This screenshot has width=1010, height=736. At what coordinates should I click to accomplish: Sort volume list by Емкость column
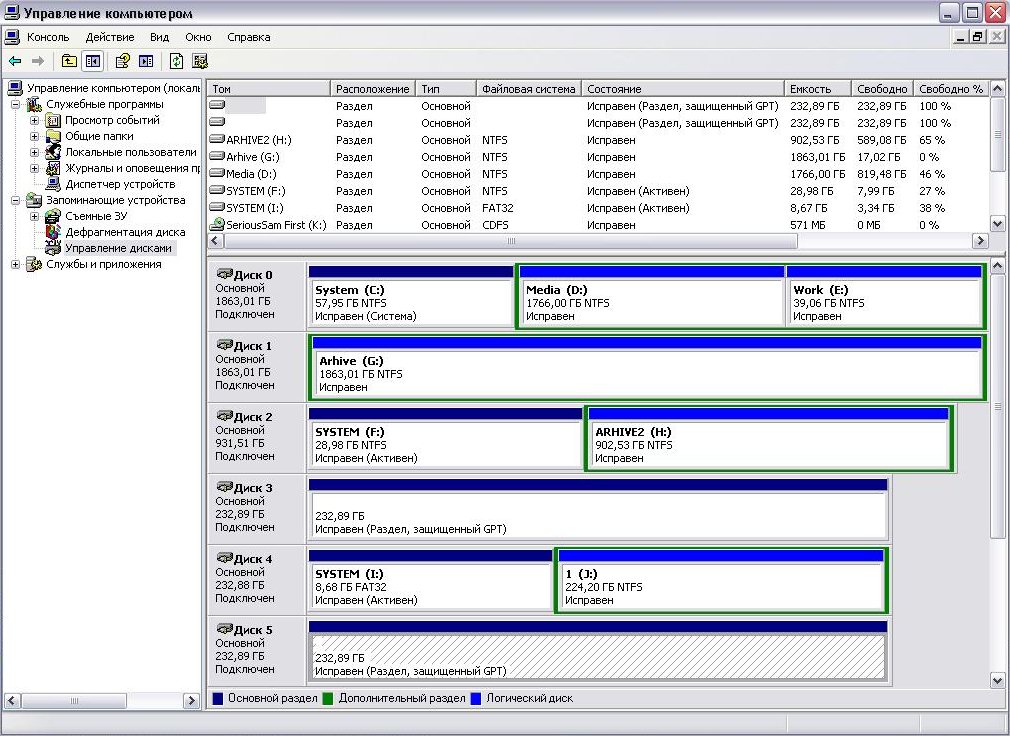pyautogui.click(x=816, y=89)
